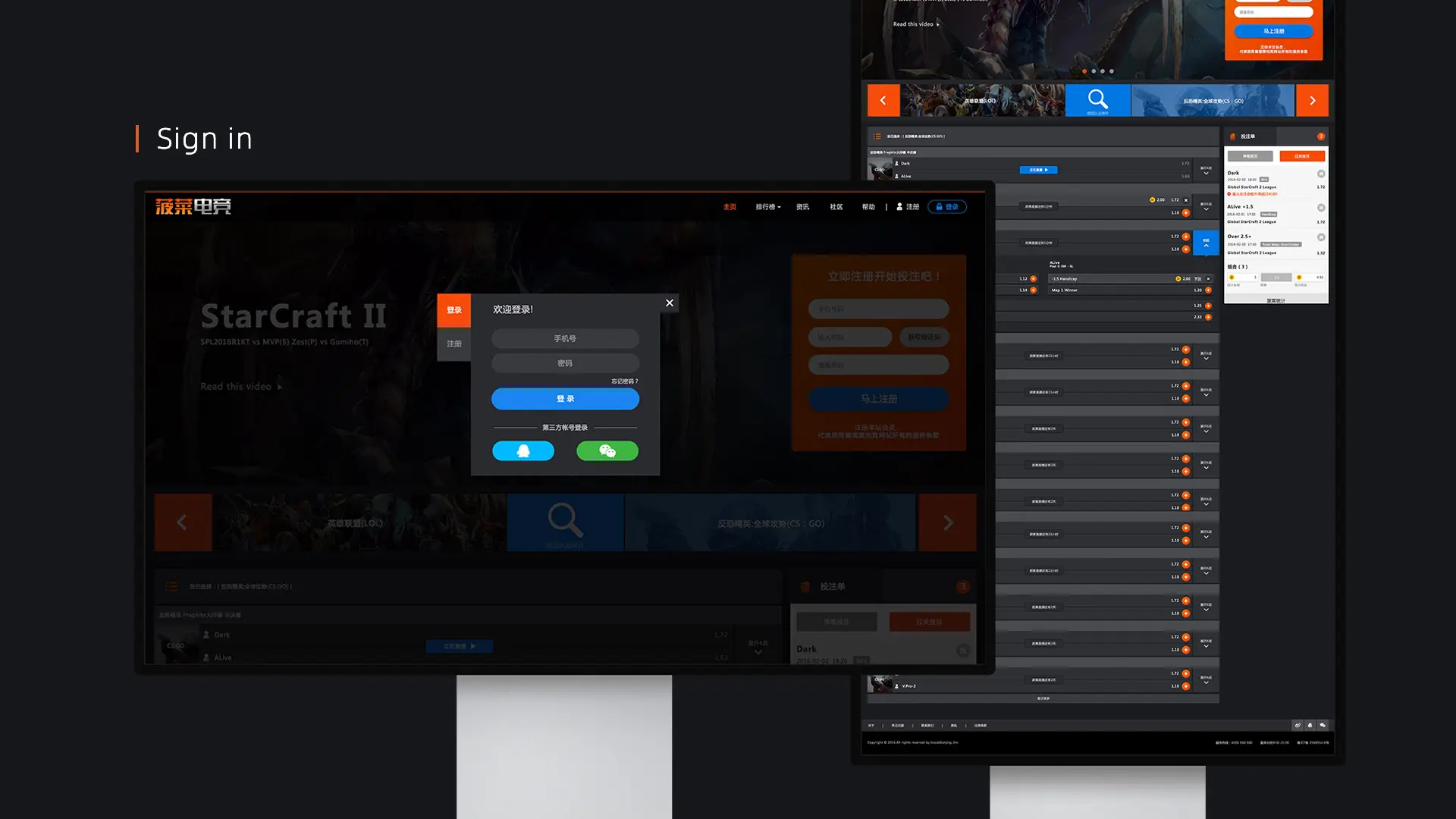Image resolution: width=1456 pixels, height=819 pixels.
Task: Add 1.25 odds with orange plus
Action: (x=1208, y=306)
